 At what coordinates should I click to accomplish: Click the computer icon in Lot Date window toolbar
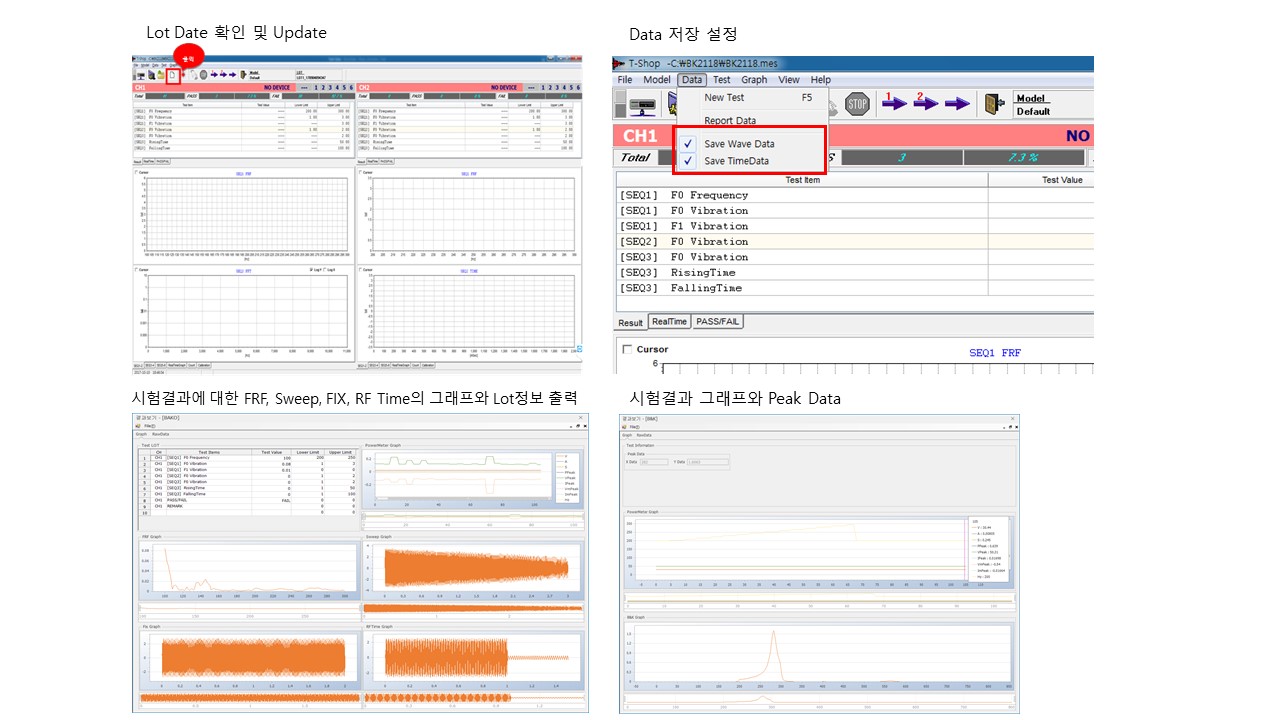(141, 76)
